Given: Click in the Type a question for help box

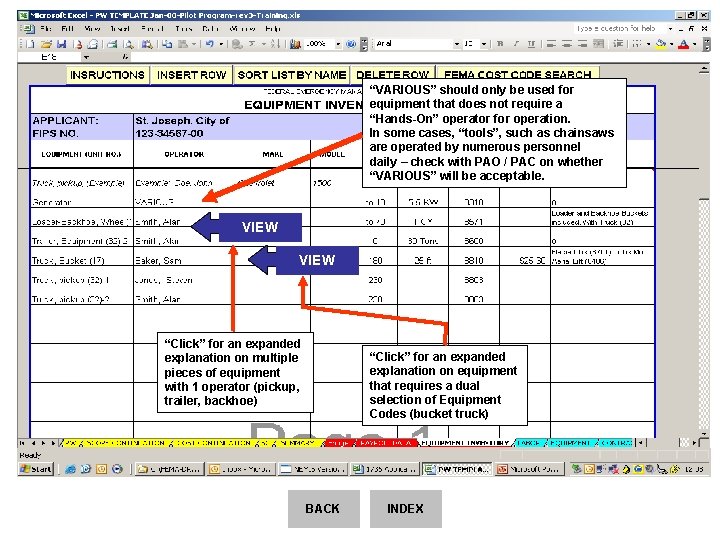Looking at the screenshot, I should pos(618,28).
